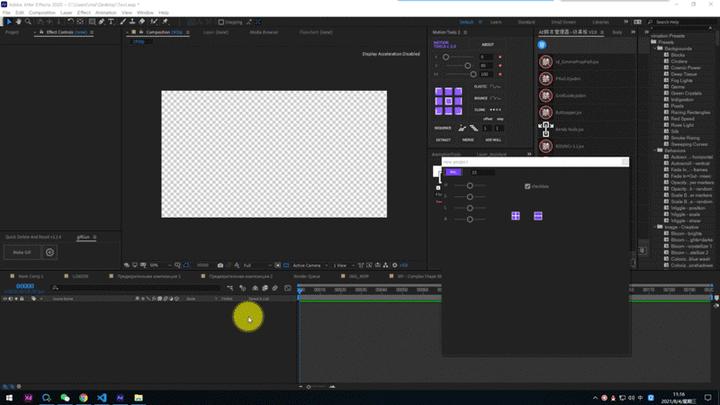Image resolution: width=720 pixels, height=405 pixels.
Task: Select the Hand tool
Action: [18, 22]
